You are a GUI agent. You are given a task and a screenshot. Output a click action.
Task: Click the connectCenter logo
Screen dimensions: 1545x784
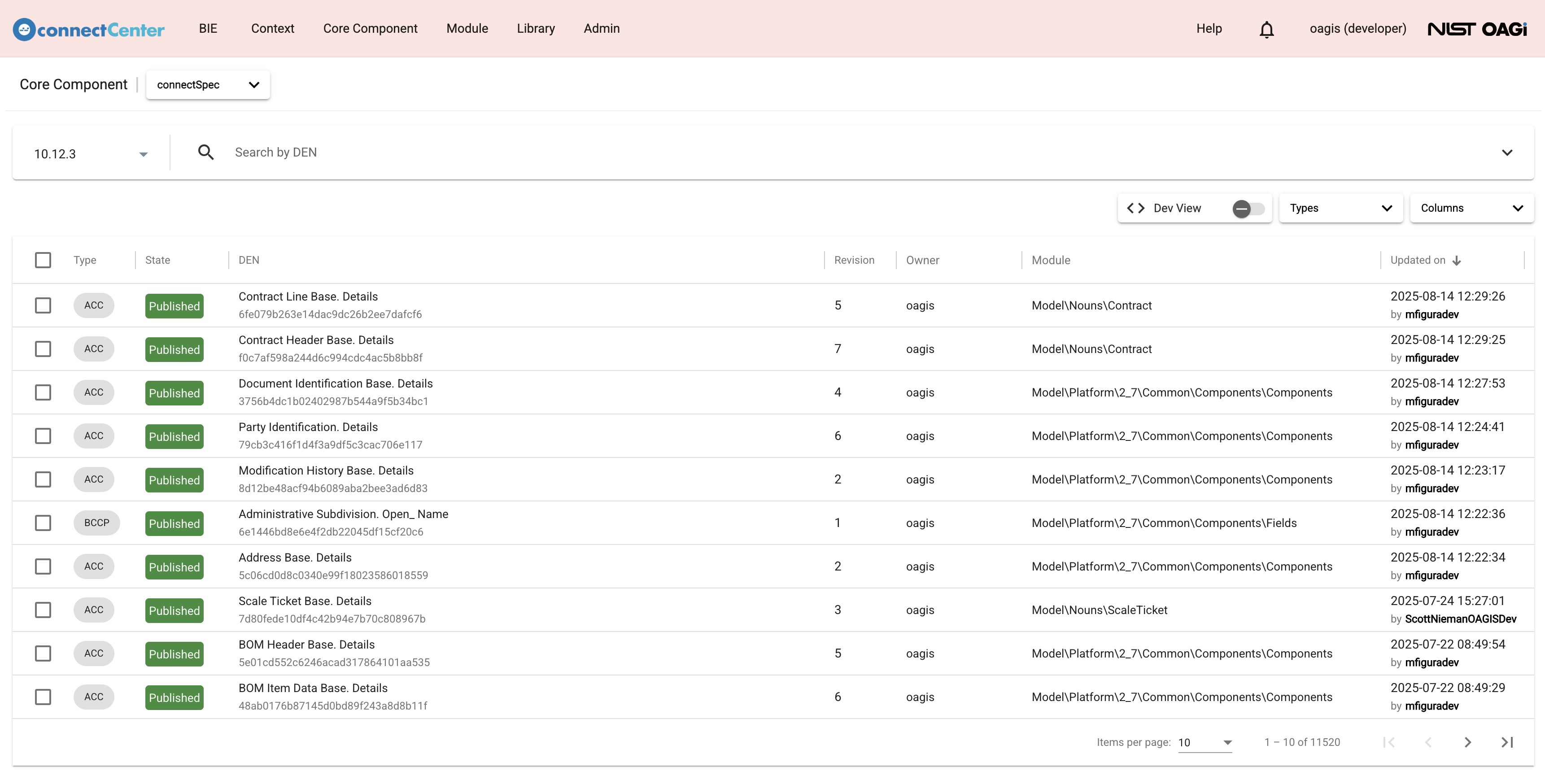pyautogui.click(x=89, y=29)
